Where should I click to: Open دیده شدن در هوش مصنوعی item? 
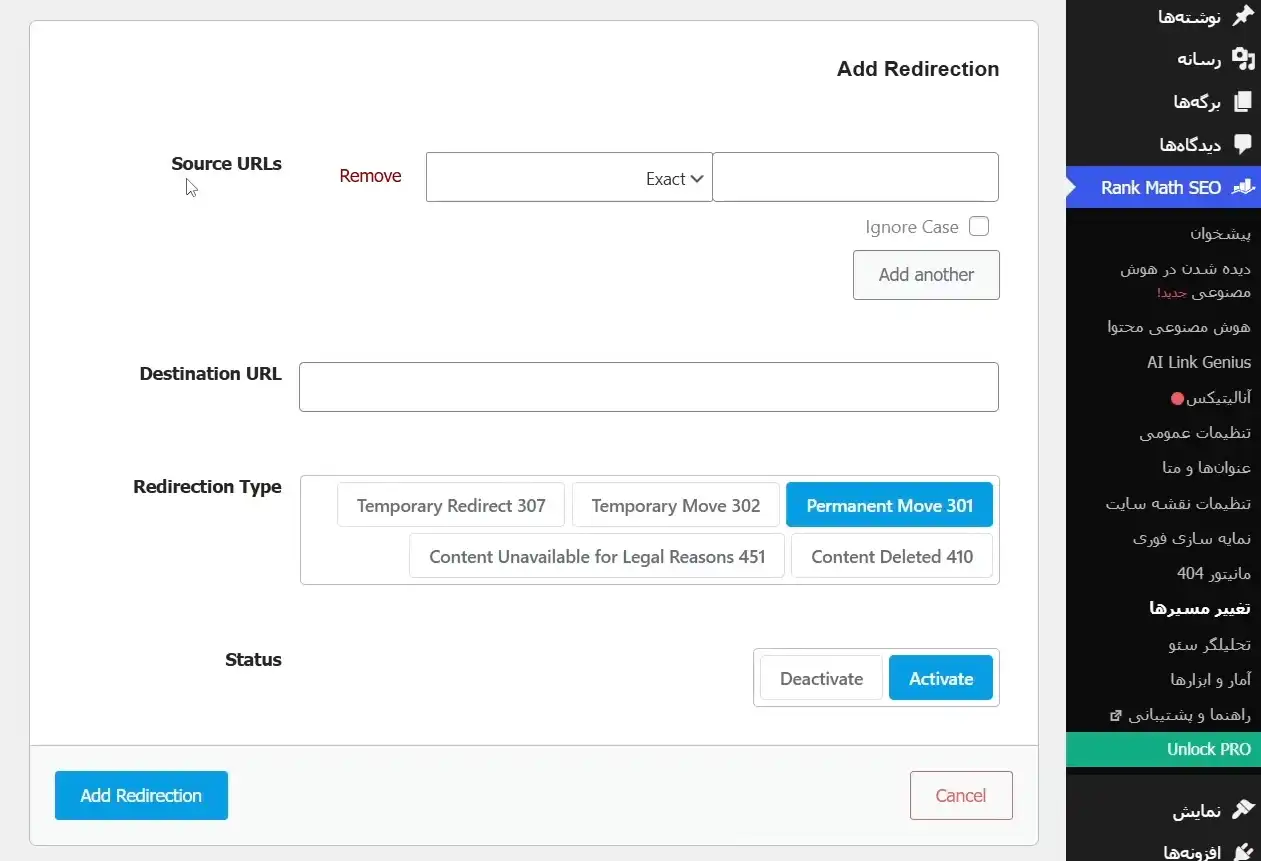pyautogui.click(x=1186, y=281)
